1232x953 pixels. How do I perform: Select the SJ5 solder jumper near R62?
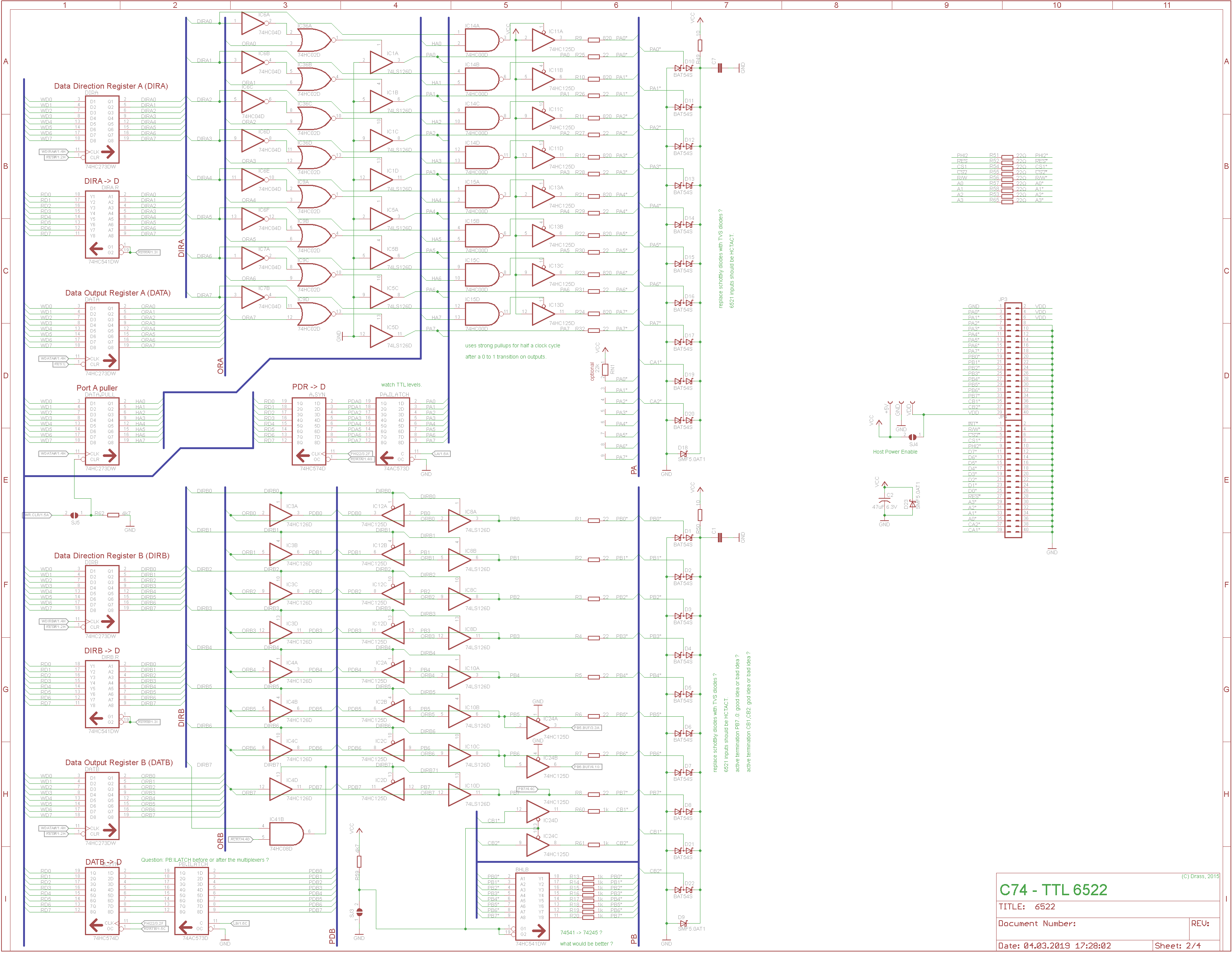(74, 515)
